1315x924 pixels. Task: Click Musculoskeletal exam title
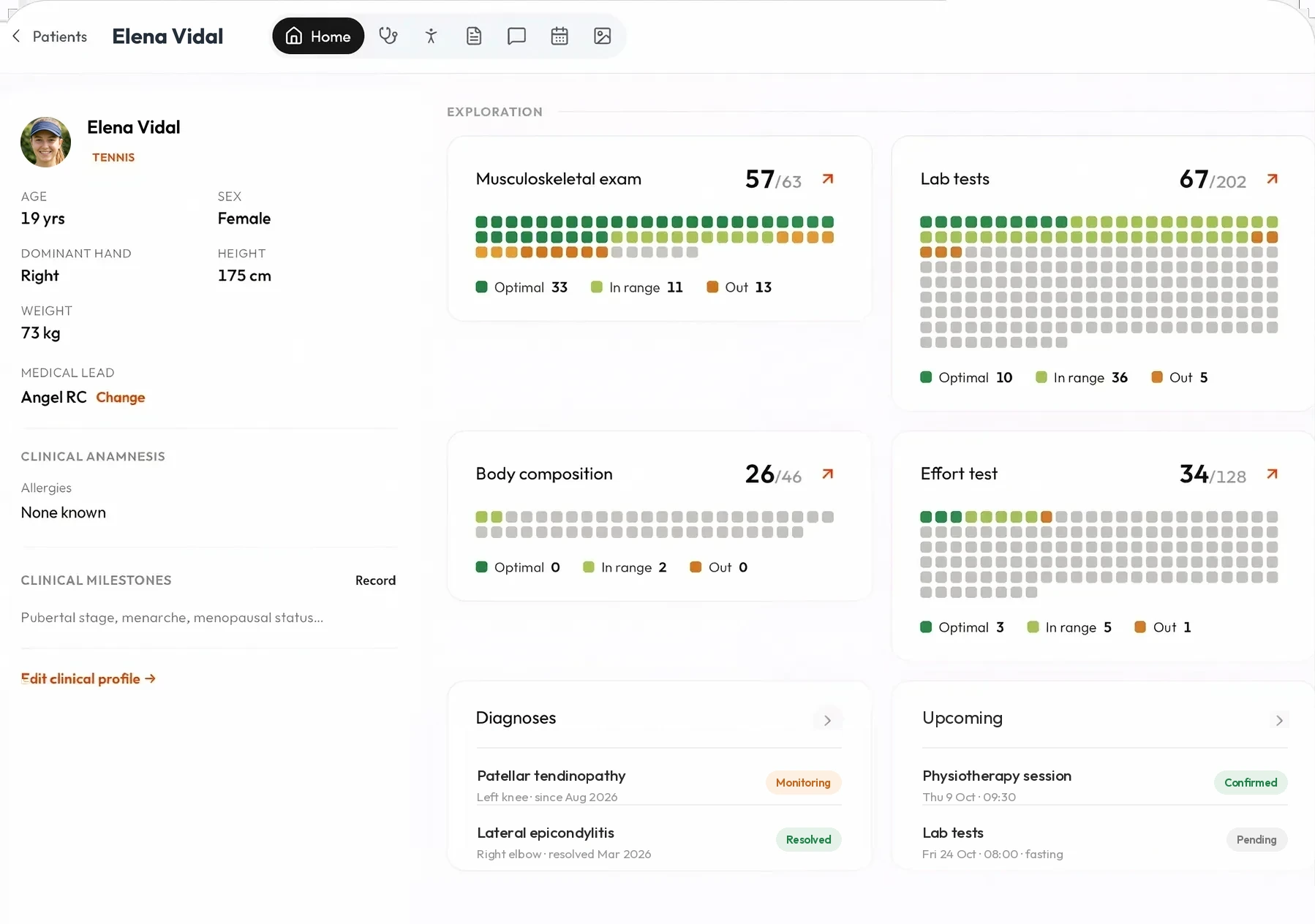pos(558,179)
